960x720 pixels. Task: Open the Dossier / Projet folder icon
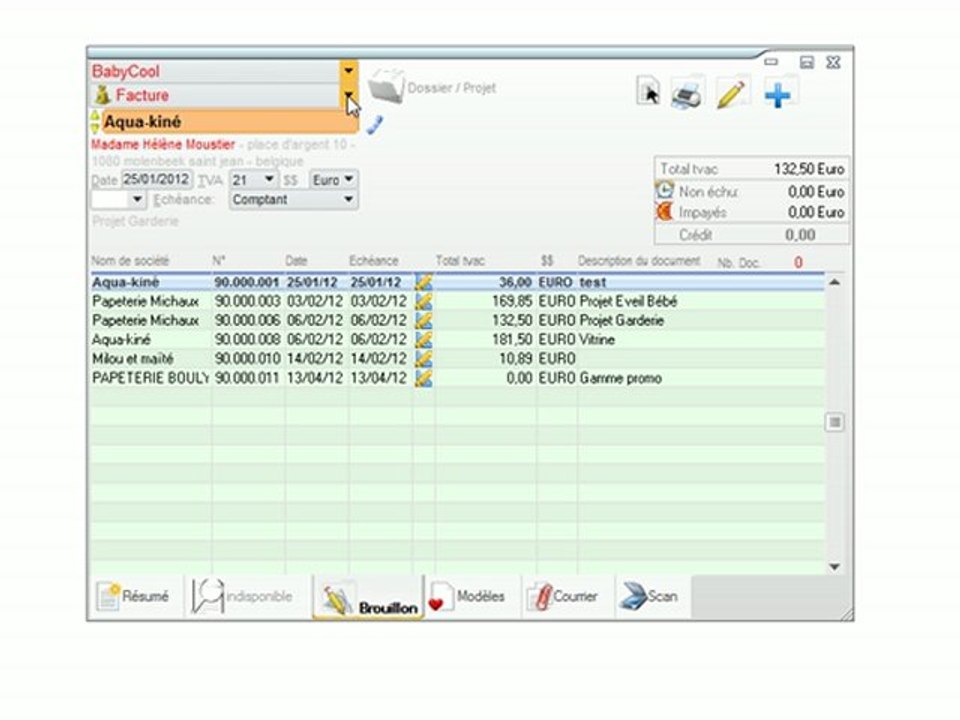point(386,88)
